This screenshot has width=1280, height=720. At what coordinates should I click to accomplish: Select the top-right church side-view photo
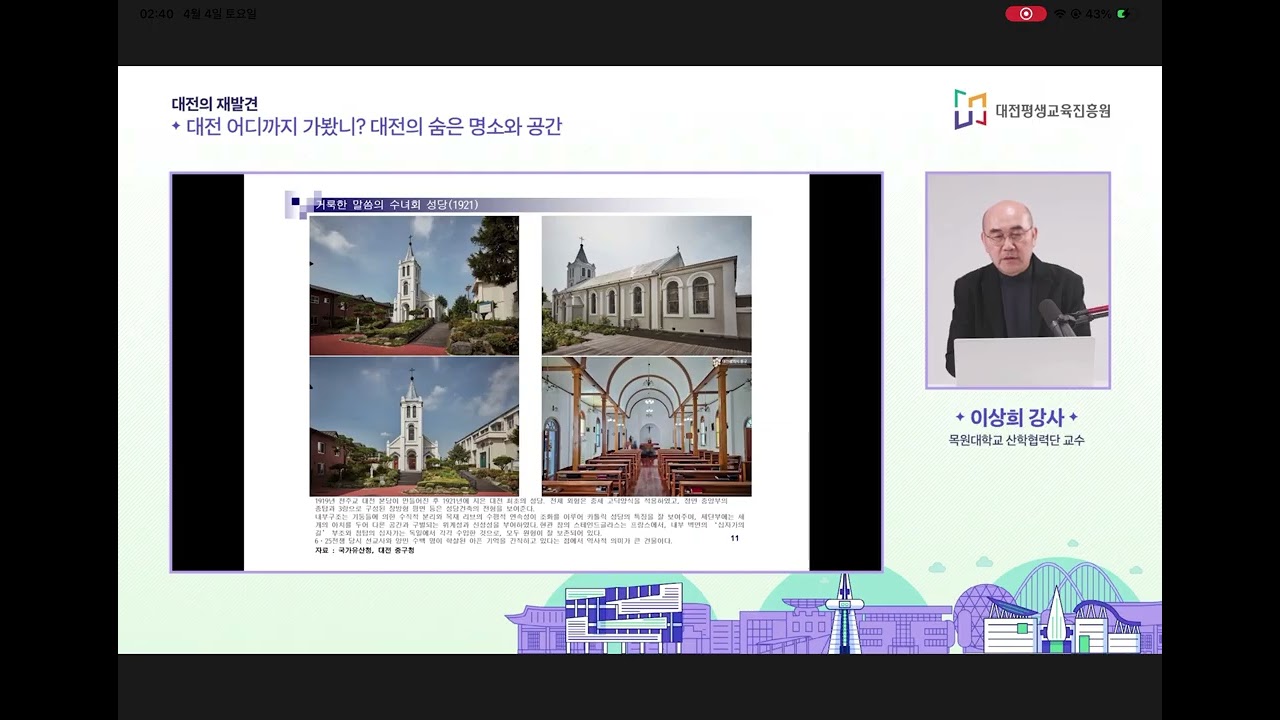(x=646, y=285)
